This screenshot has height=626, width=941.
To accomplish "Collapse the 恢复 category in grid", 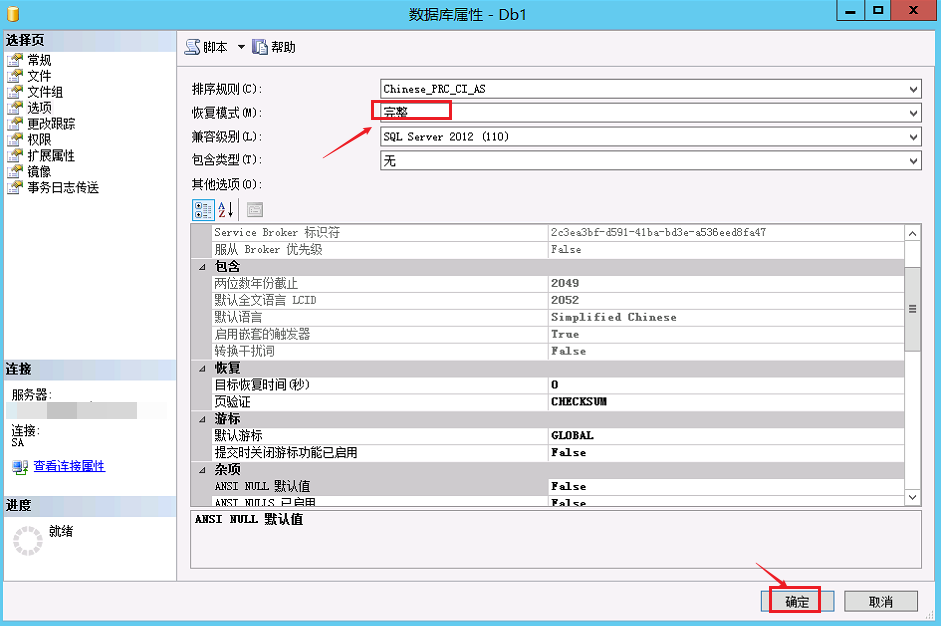I will 202,369.
